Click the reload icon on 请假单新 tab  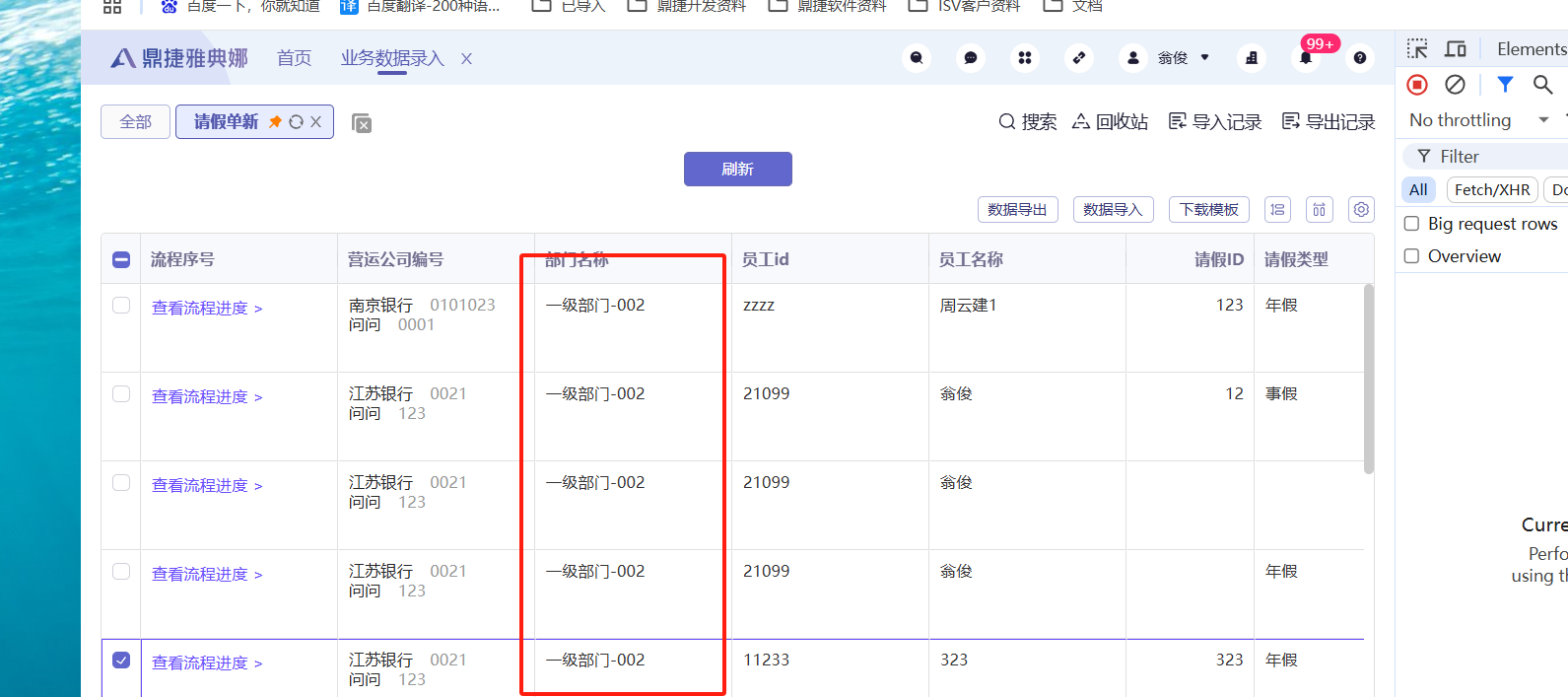(x=296, y=122)
